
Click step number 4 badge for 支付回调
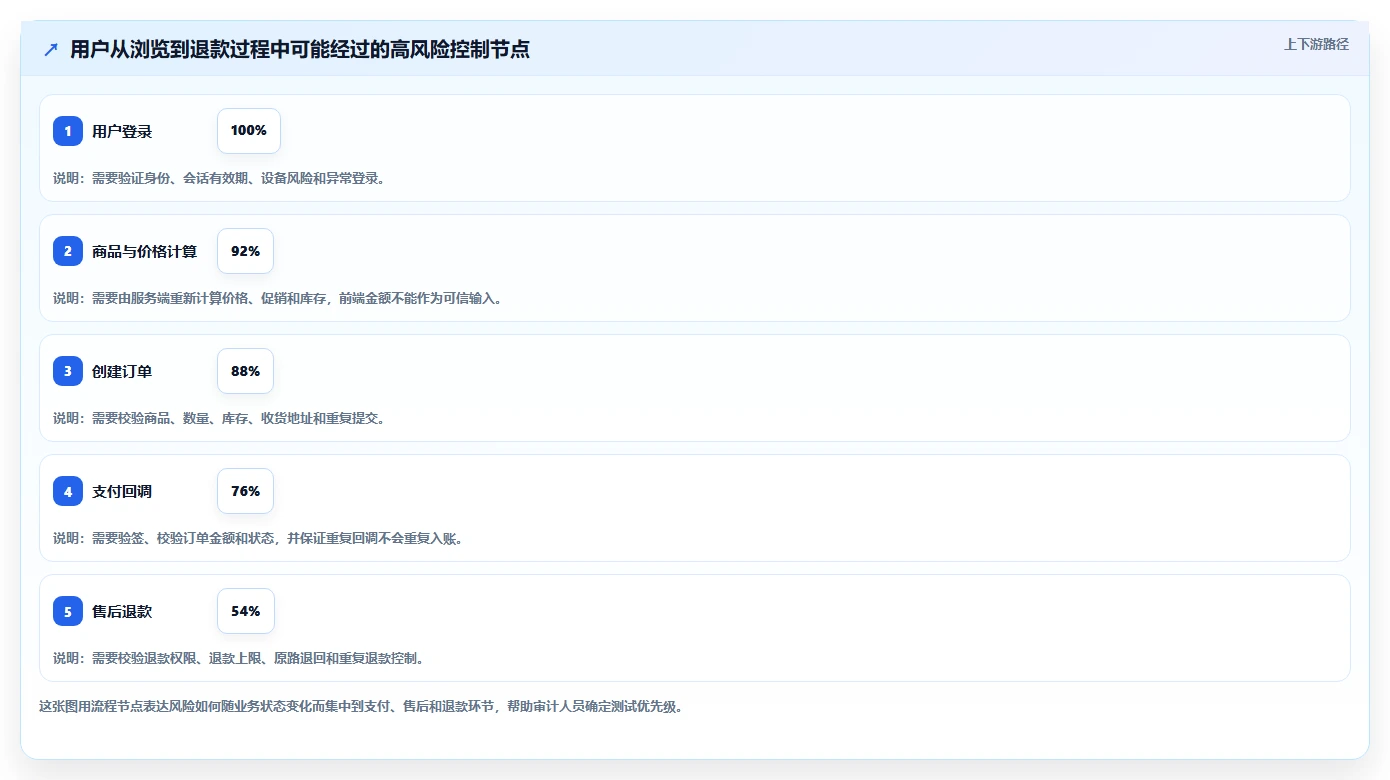(68, 491)
